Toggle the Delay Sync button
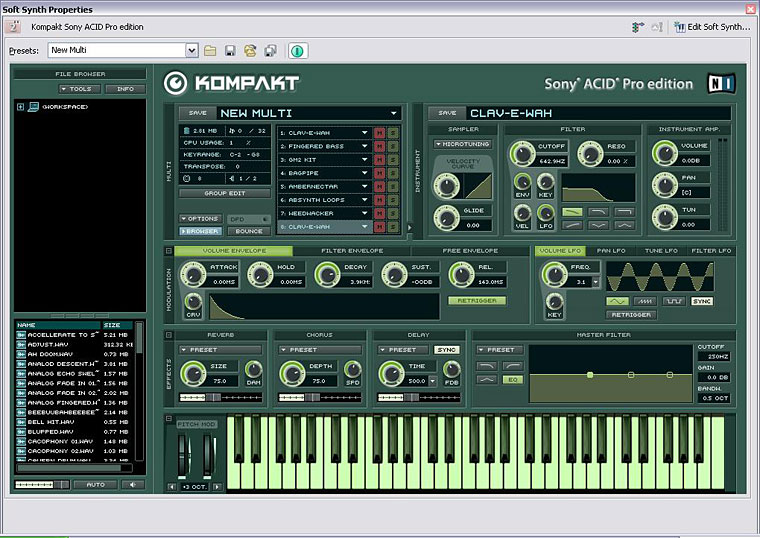 pos(446,349)
